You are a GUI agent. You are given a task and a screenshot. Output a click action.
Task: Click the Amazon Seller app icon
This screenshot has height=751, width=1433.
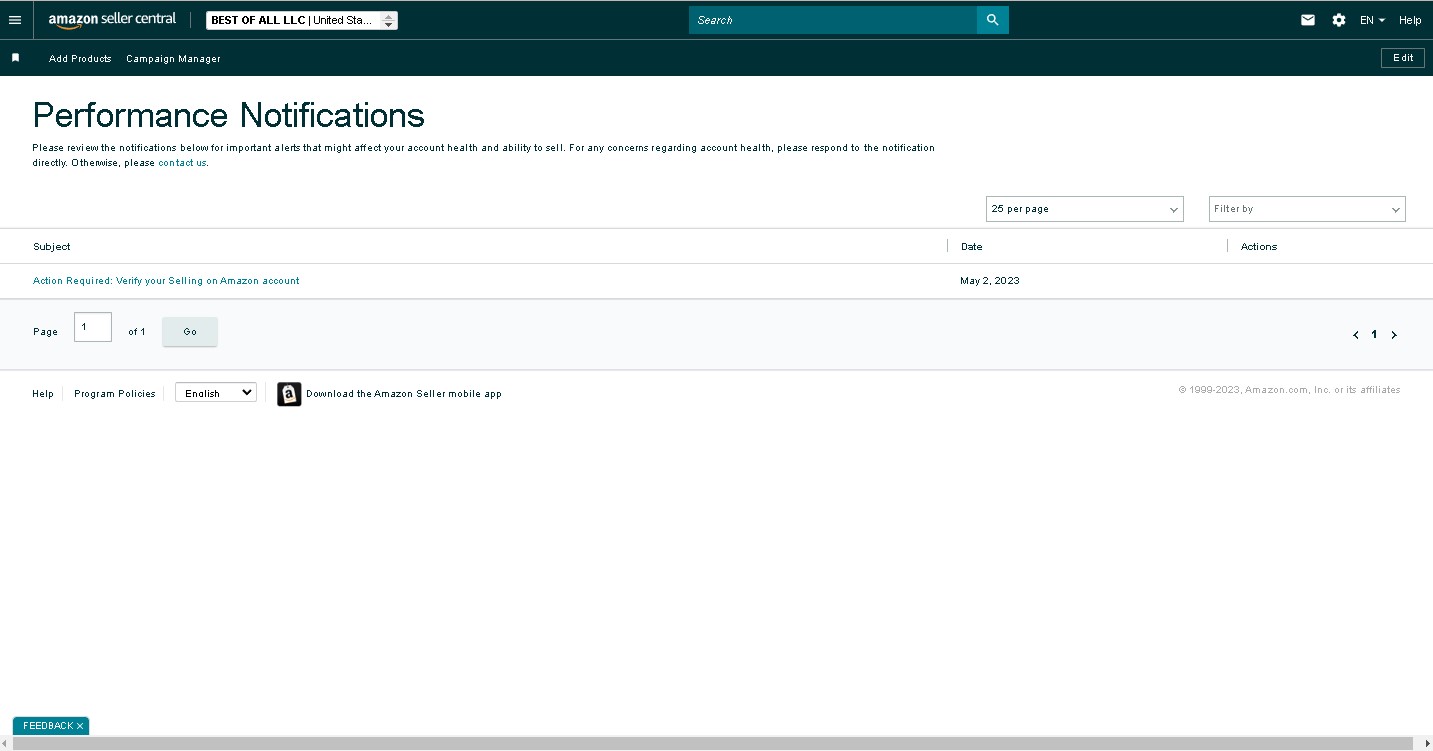[289, 394]
